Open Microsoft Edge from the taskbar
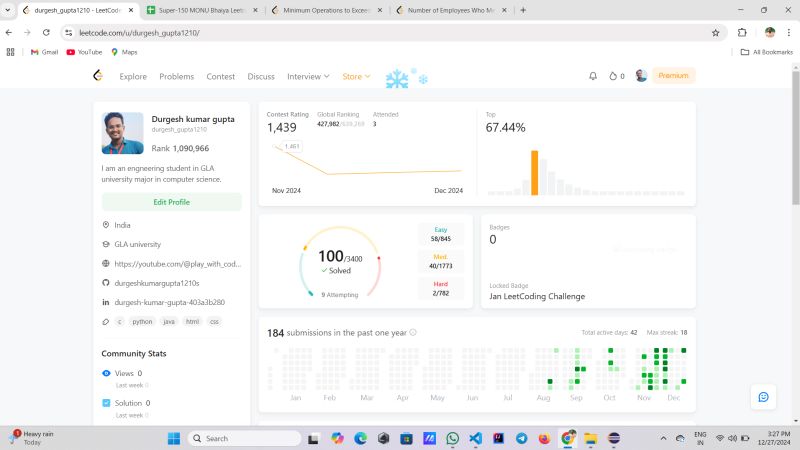The image size is (800, 450). 360,438
